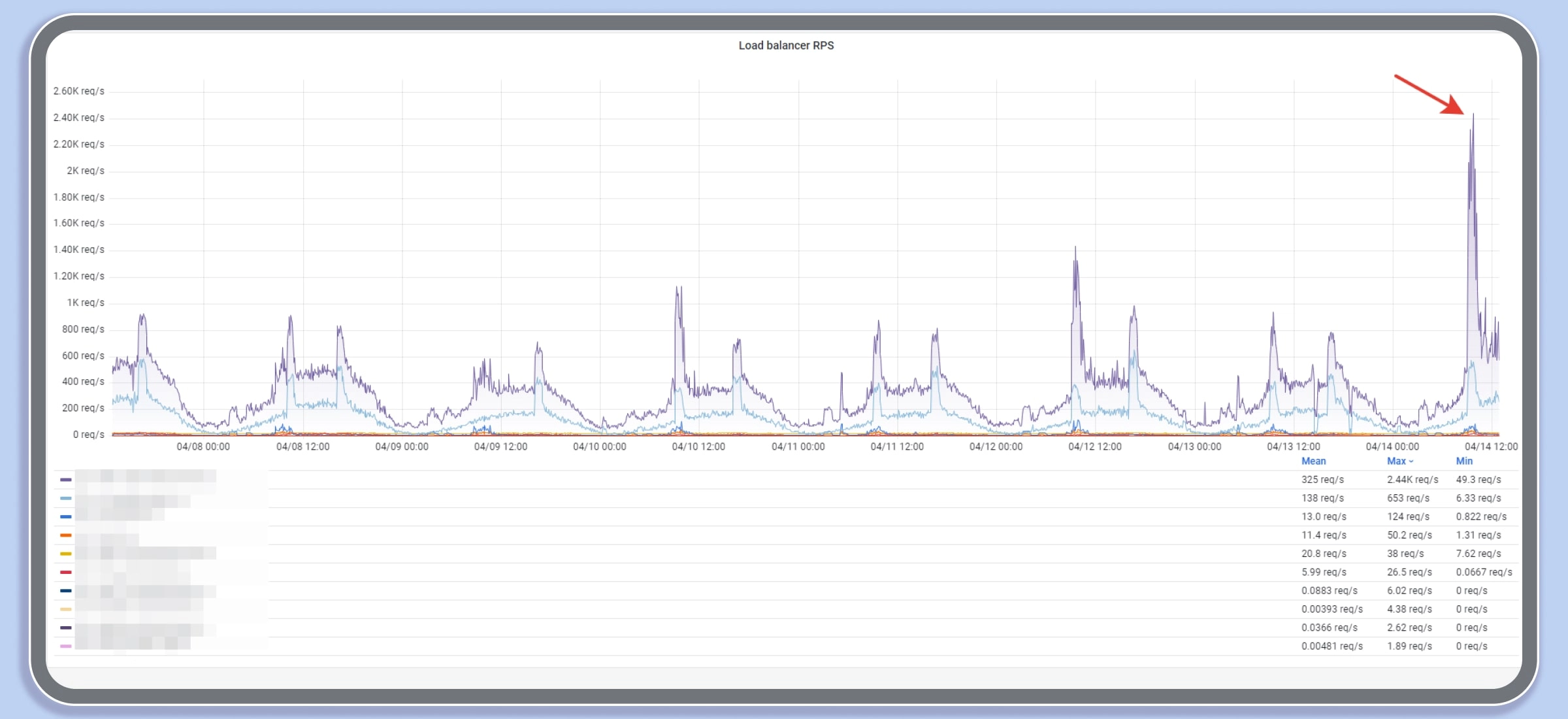Click the 2.60K req/s y-axis label
Viewport: 1568px width, 719px height.
79,92
